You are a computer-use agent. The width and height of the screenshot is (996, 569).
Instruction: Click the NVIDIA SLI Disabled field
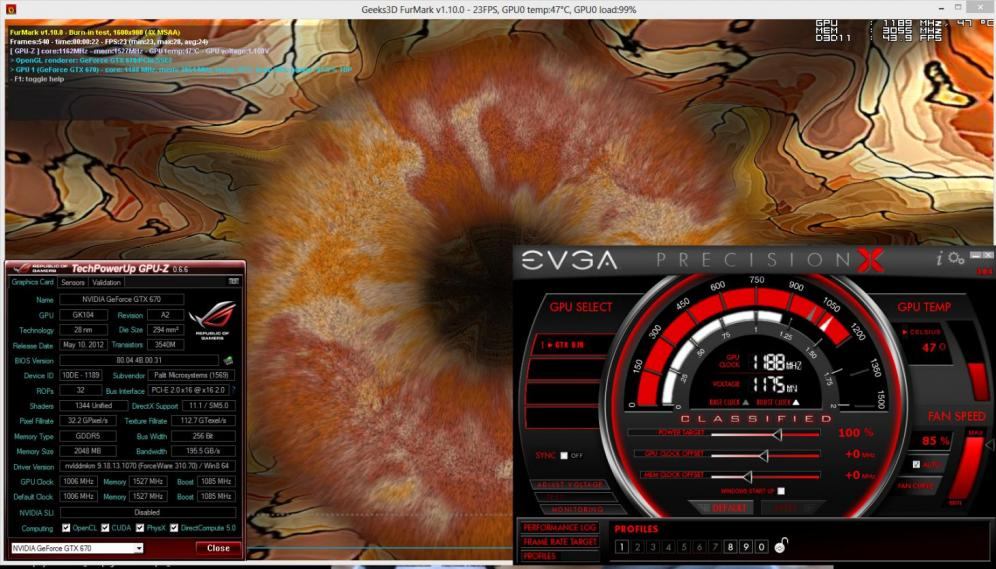coord(147,512)
